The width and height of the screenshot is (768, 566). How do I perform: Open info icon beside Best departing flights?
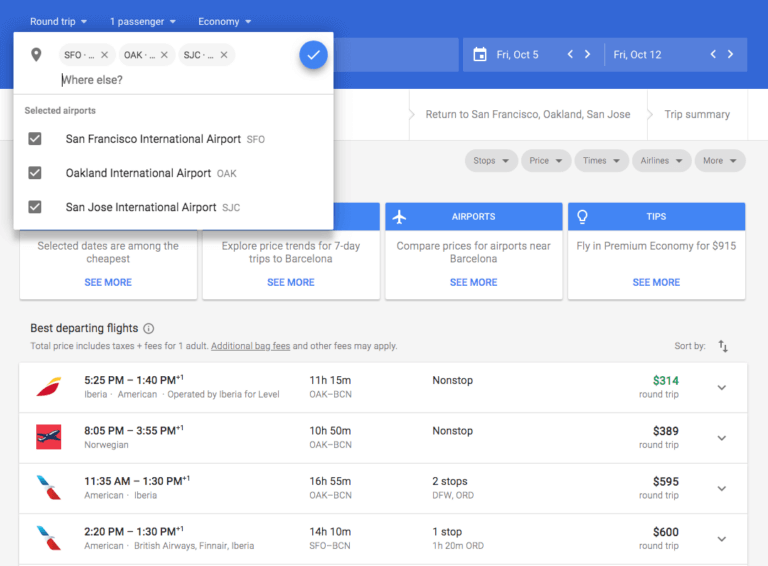tap(148, 329)
